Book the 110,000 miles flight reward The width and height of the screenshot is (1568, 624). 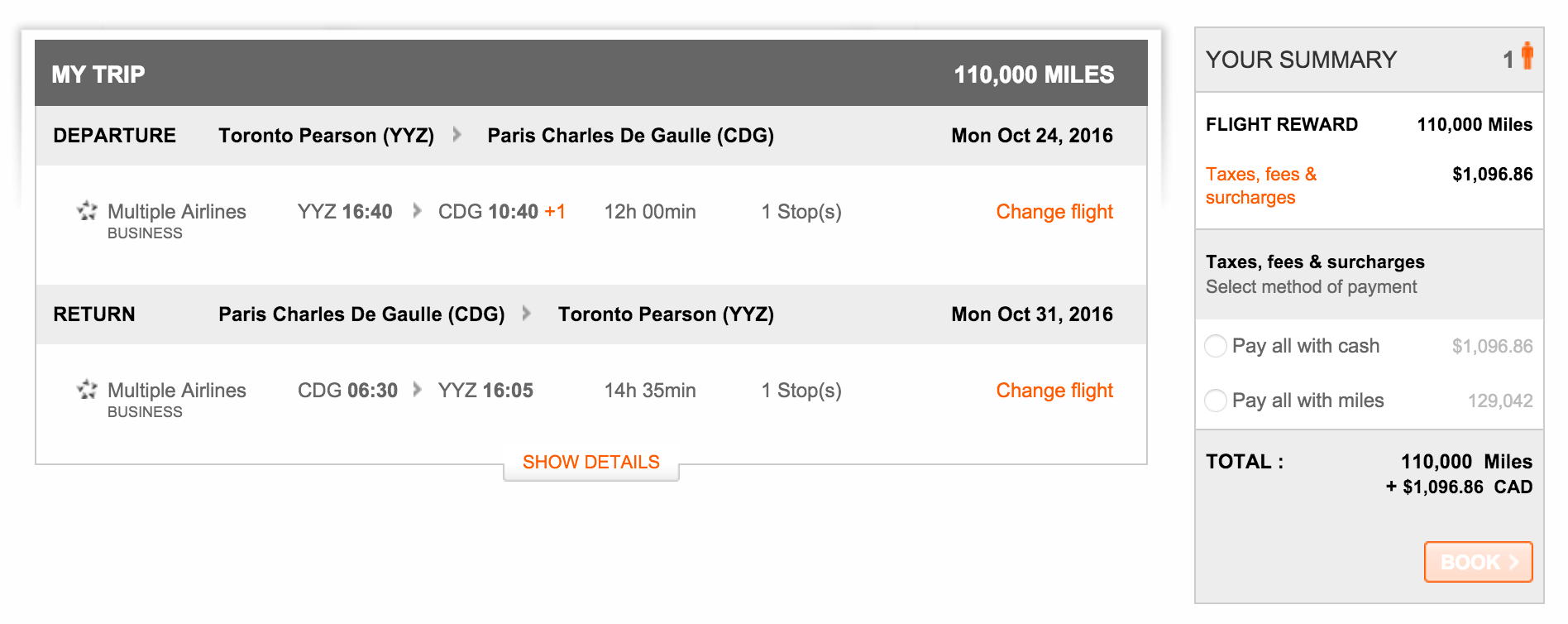pyautogui.click(x=1478, y=562)
